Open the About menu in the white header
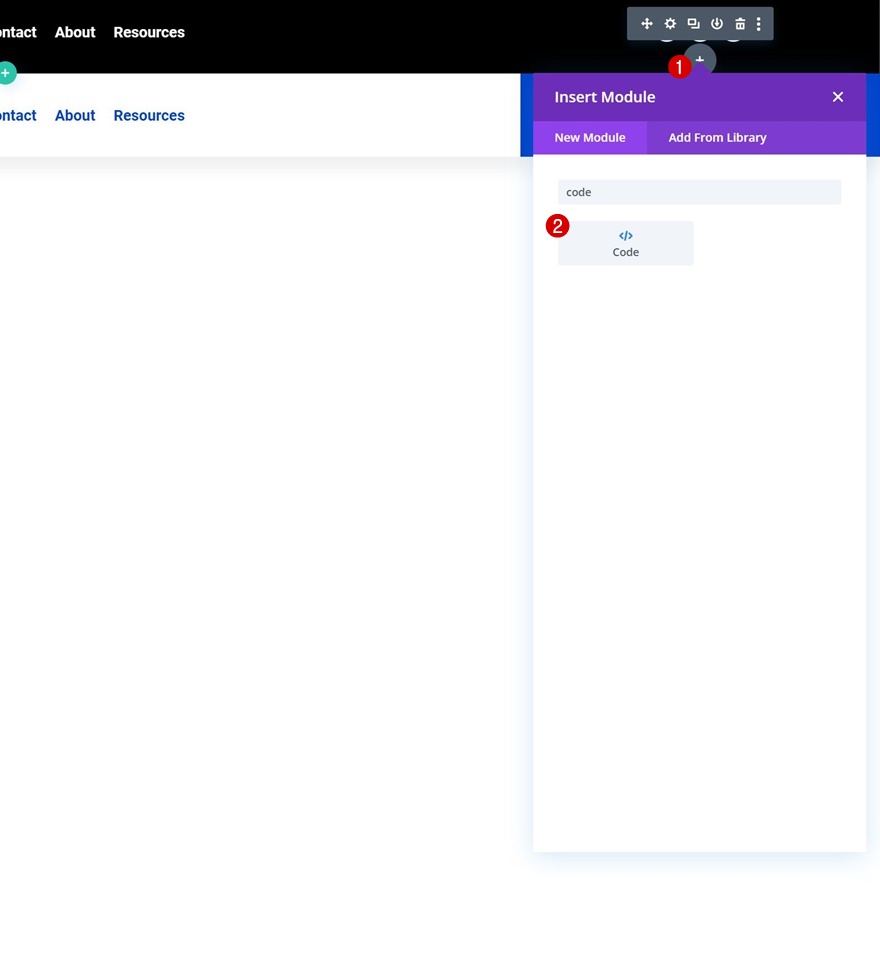Viewport: 880px width, 964px height. (x=74, y=115)
